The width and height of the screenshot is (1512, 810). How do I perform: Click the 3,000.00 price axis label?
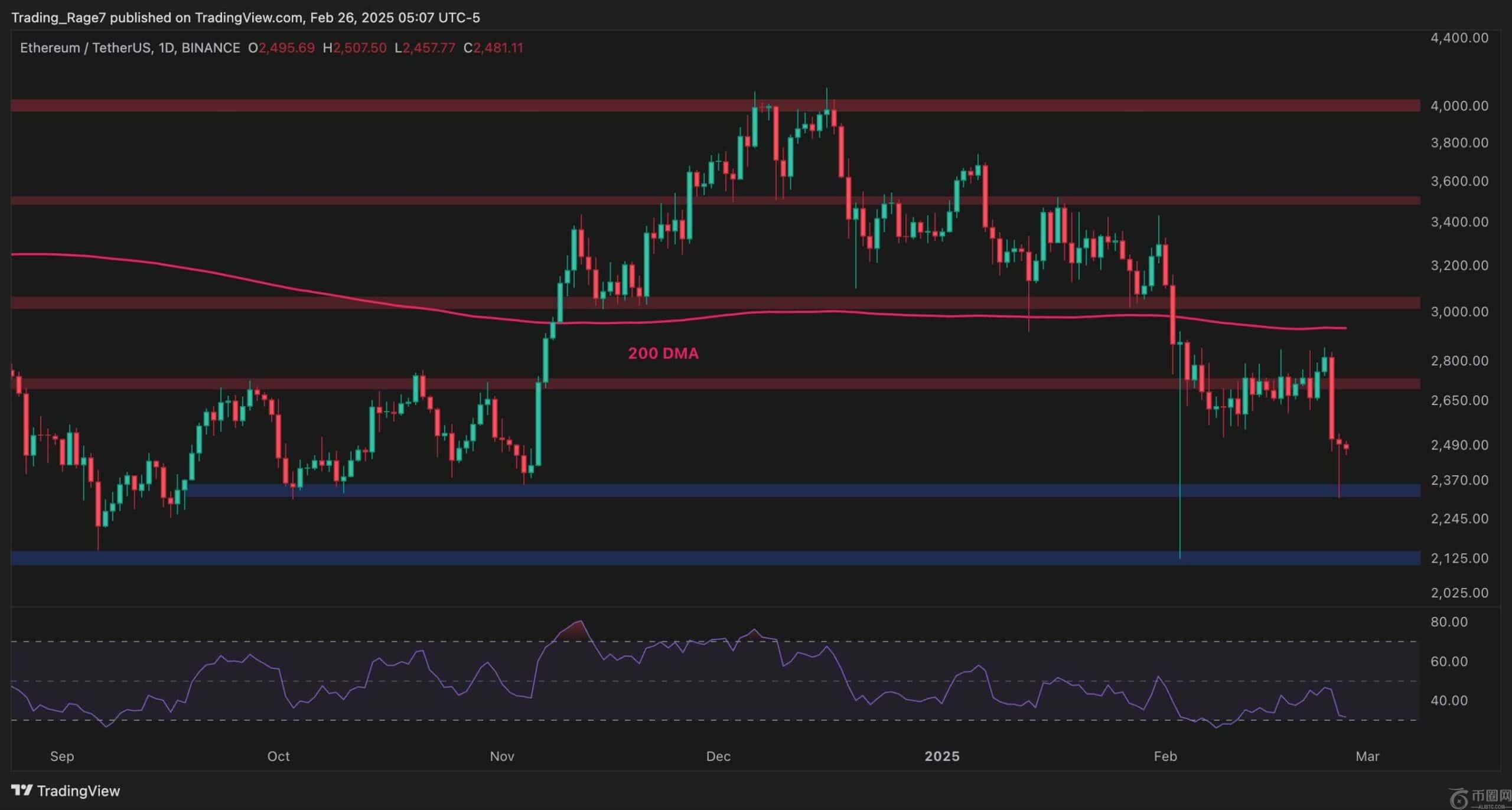point(1459,311)
